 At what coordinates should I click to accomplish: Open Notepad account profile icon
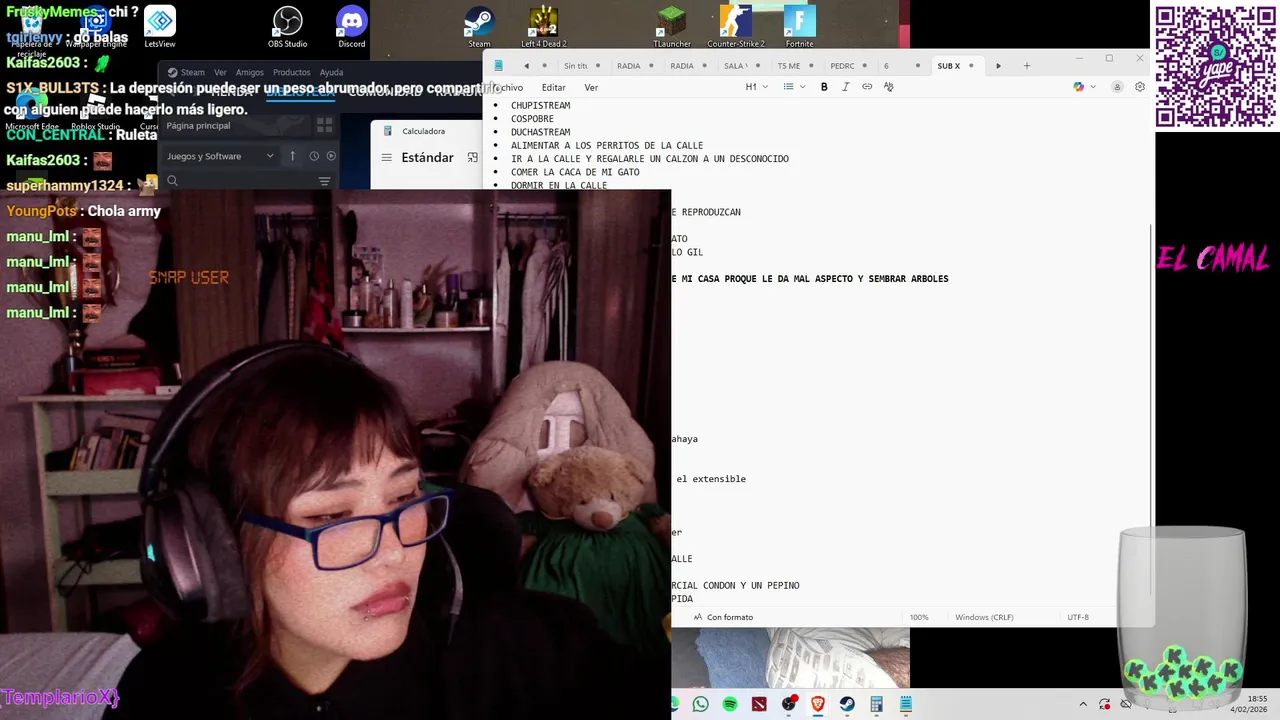click(x=1118, y=87)
